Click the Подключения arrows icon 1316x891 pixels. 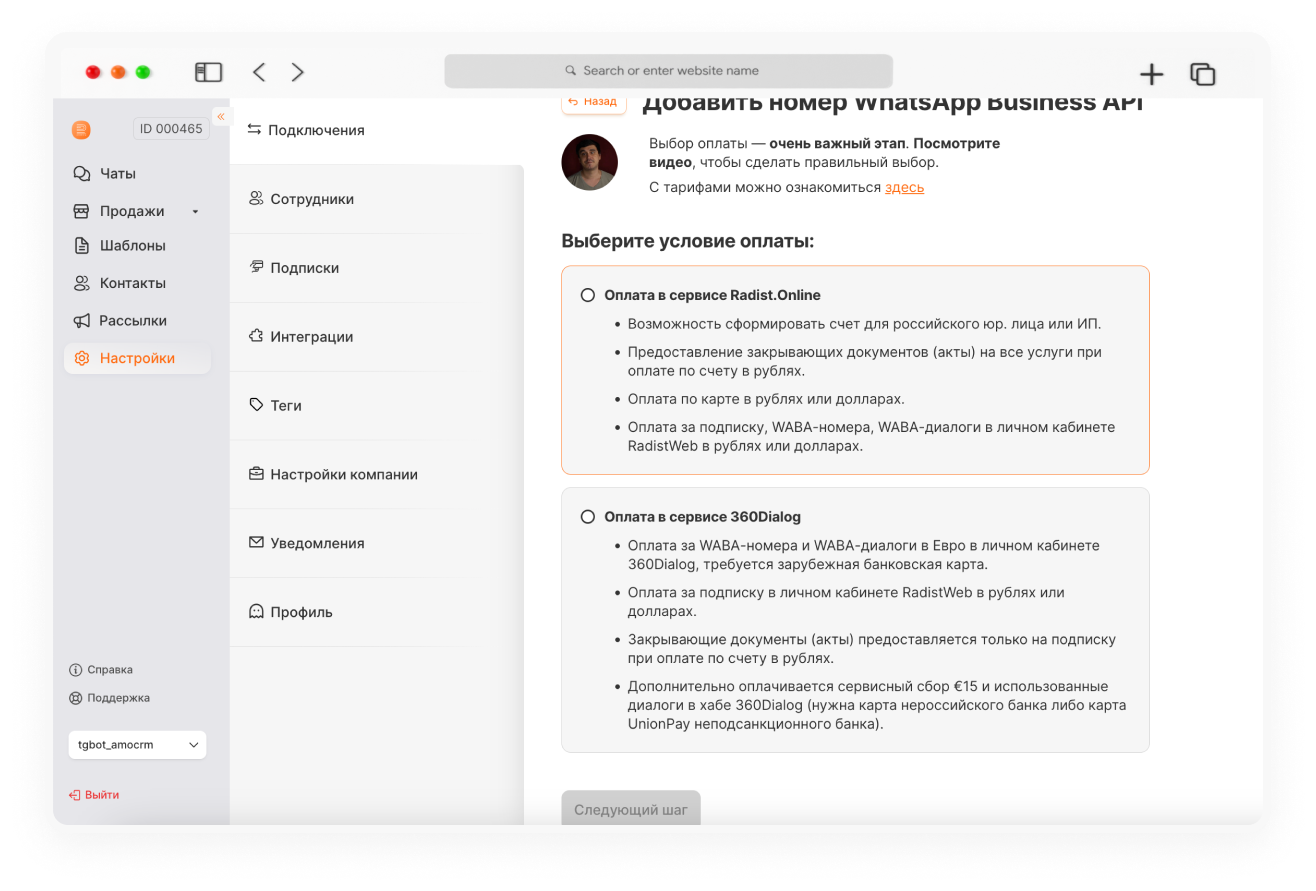[254, 129]
